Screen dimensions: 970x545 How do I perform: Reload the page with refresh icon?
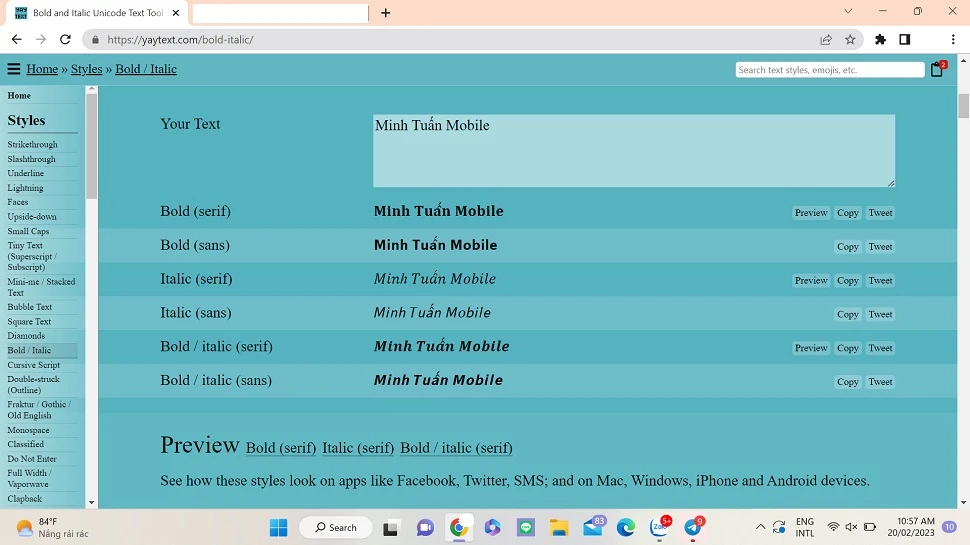65,40
